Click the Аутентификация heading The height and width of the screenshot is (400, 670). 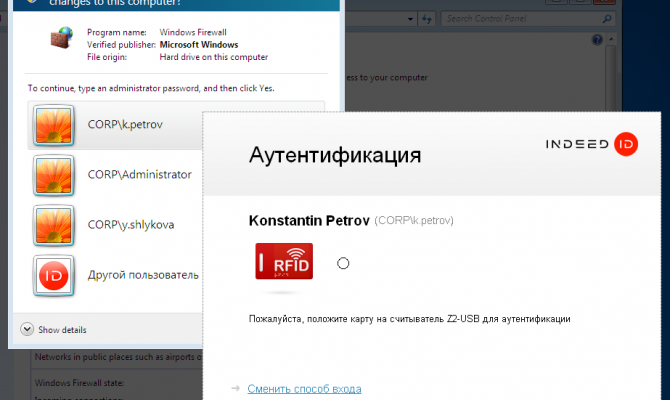[335, 154]
